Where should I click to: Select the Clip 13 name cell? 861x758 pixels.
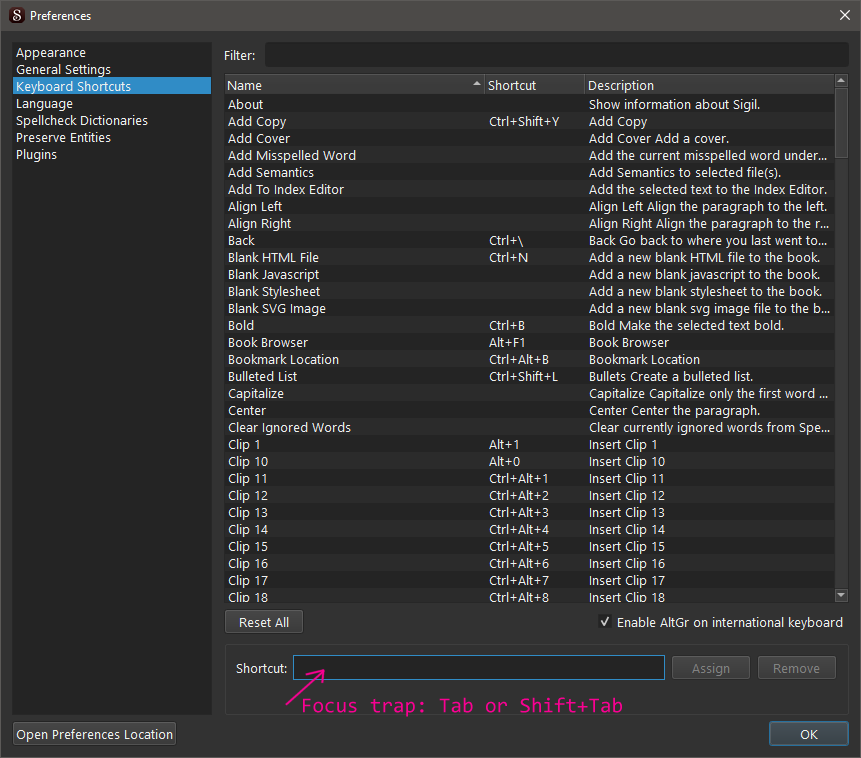(355, 513)
